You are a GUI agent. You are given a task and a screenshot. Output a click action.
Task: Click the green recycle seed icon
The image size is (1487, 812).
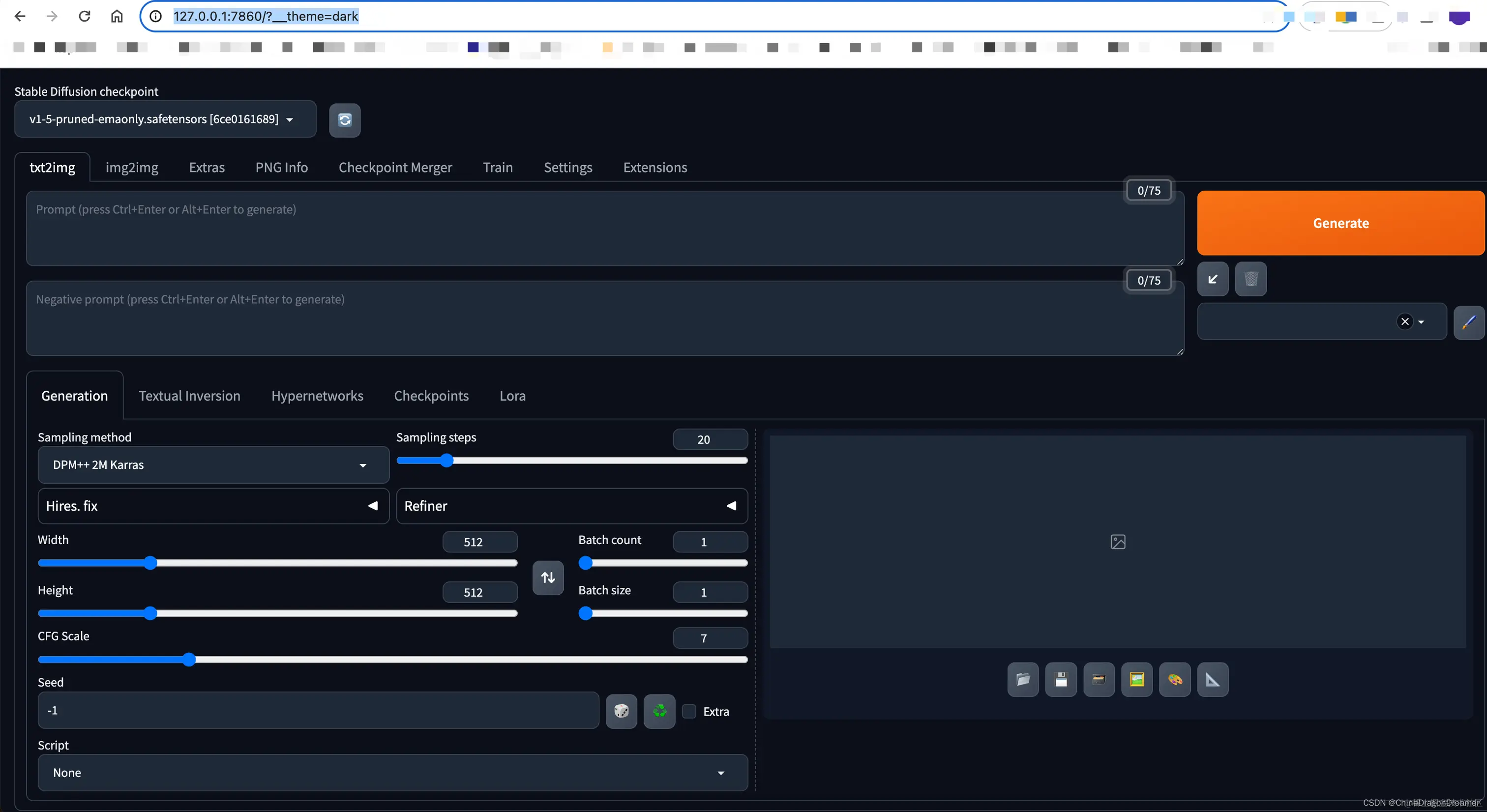point(659,711)
